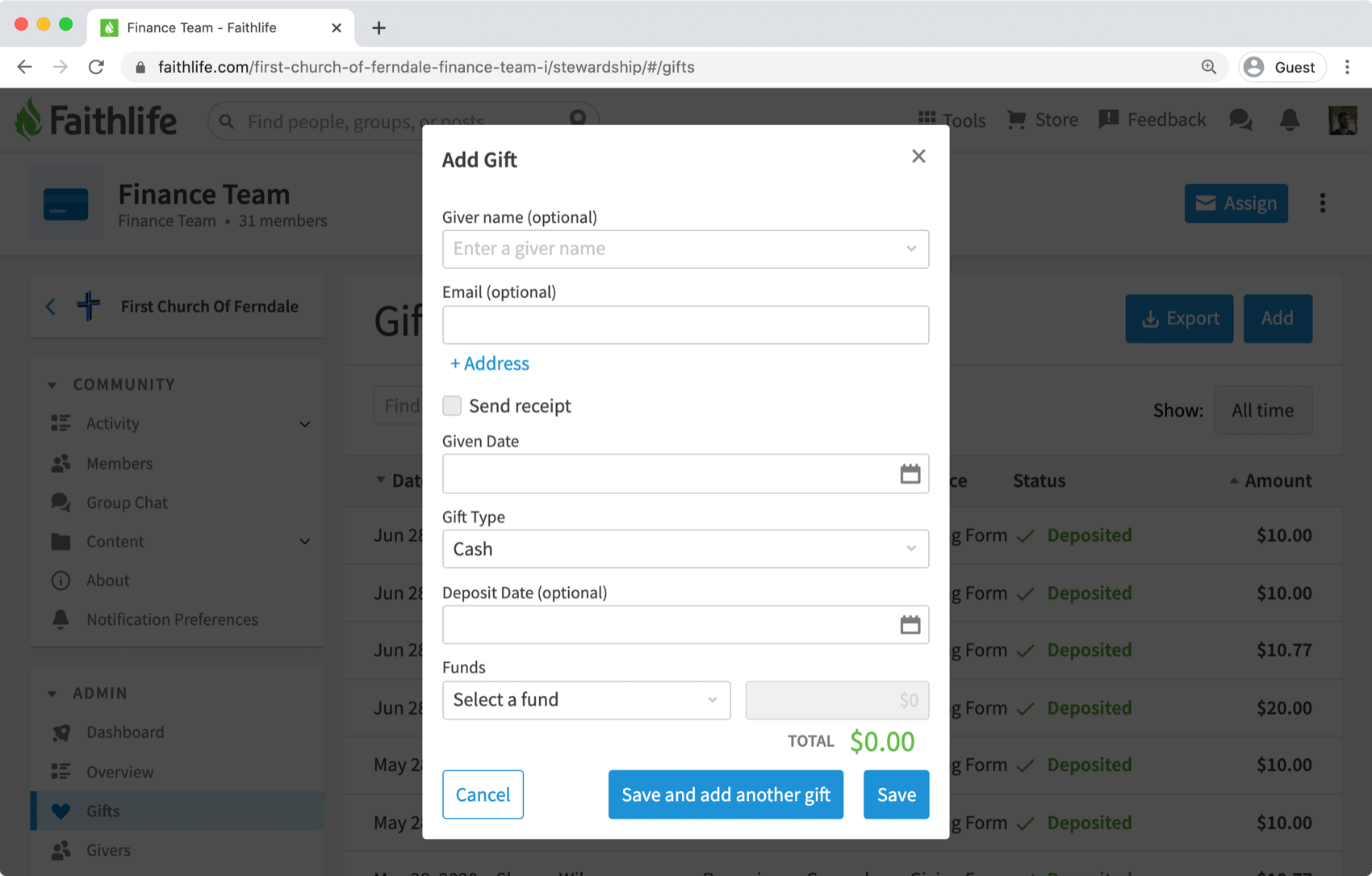This screenshot has width=1372, height=876.
Task: Open Activity in the sidebar
Action: (x=112, y=423)
